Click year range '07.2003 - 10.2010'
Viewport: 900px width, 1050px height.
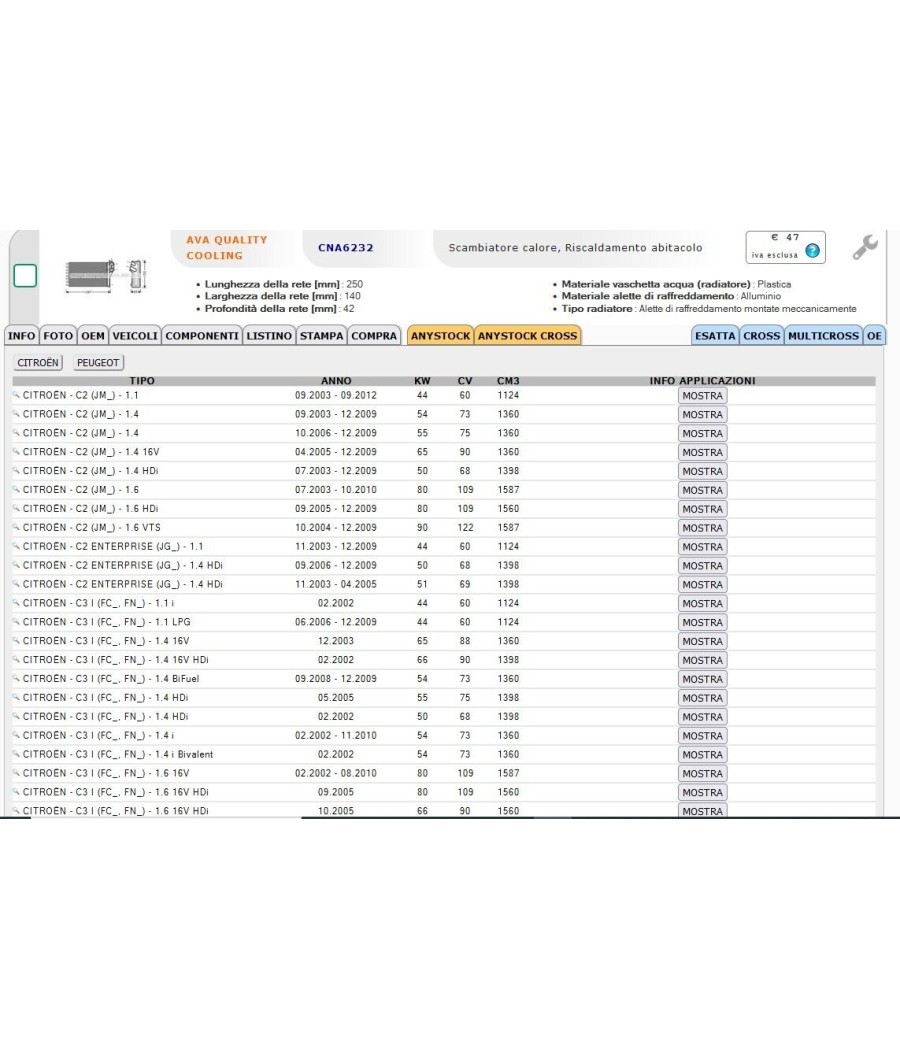coord(336,490)
